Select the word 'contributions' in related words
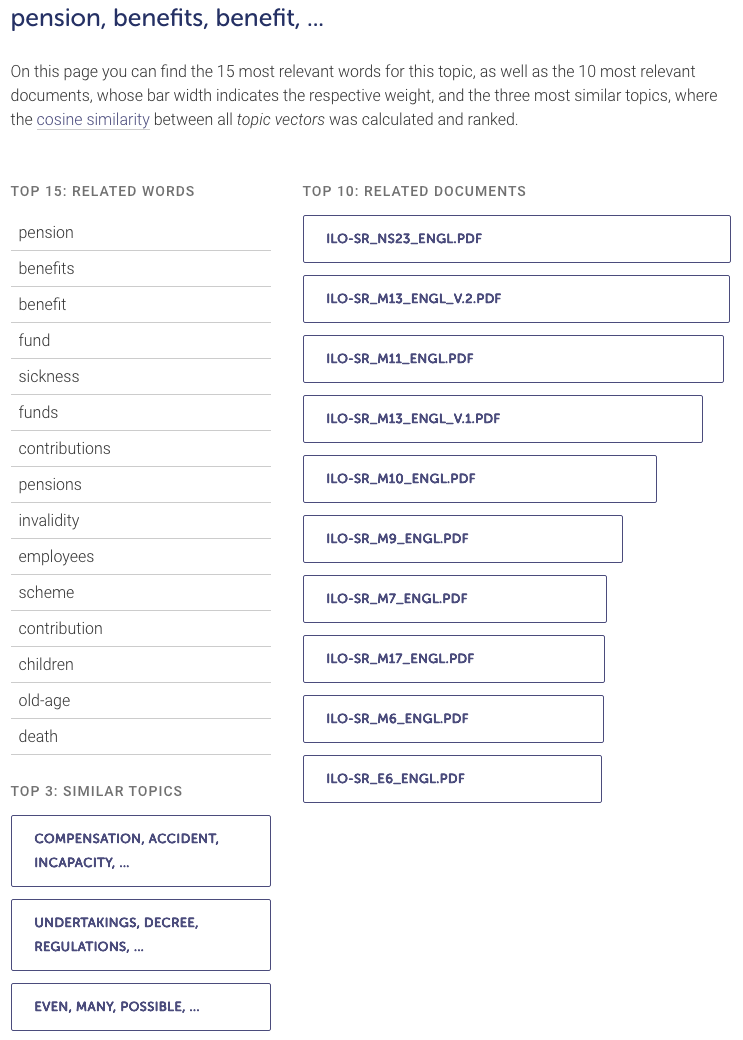Image resolution: width=743 pixels, height=1040 pixels. [x=64, y=448]
